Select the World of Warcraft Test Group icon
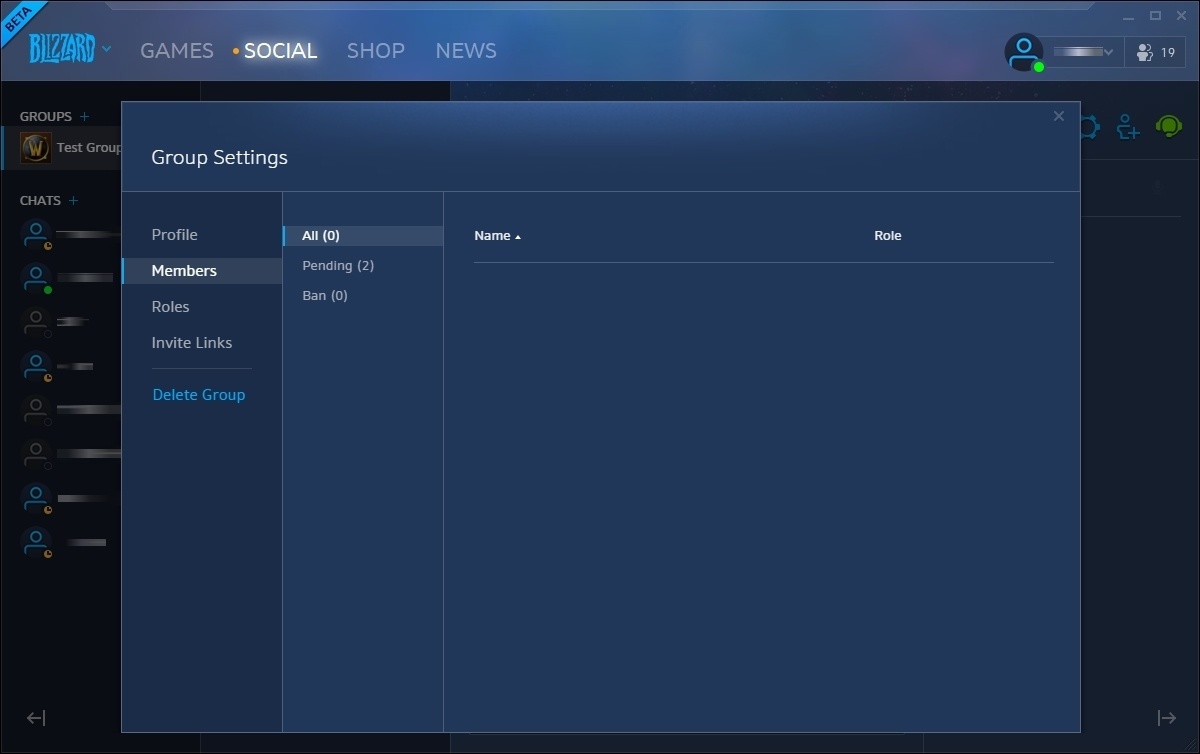The width and height of the screenshot is (1200, 754). point(36,148)
